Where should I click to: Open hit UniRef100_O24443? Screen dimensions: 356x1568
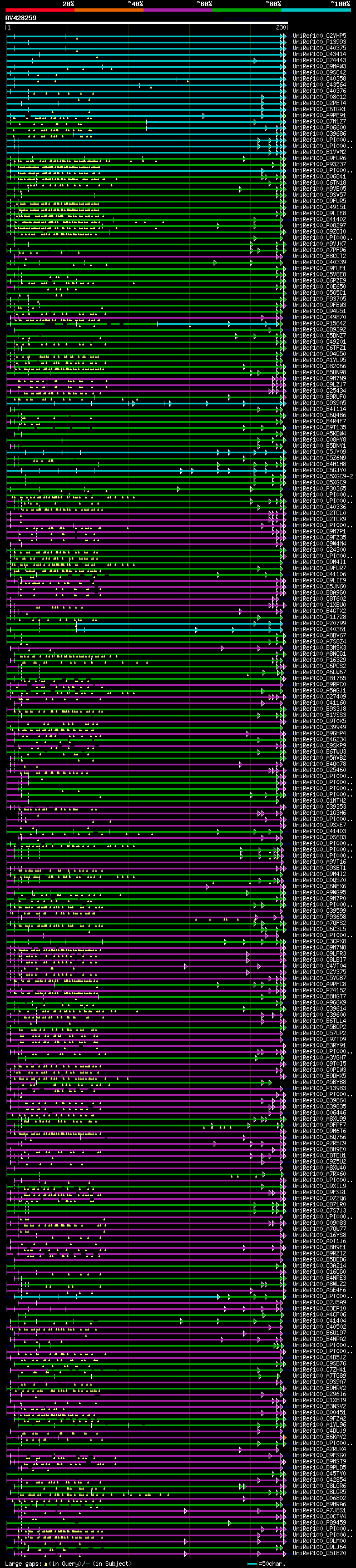(x=319, y=60)
